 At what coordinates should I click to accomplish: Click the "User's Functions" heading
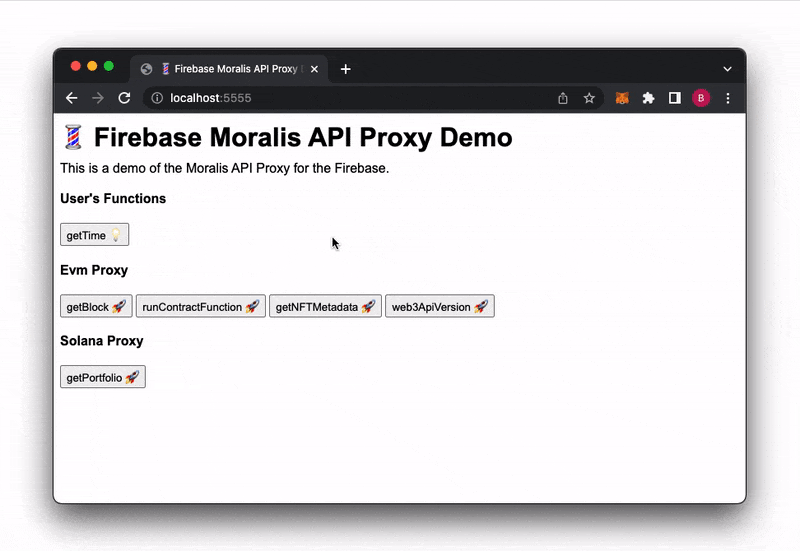coord(113,198)
